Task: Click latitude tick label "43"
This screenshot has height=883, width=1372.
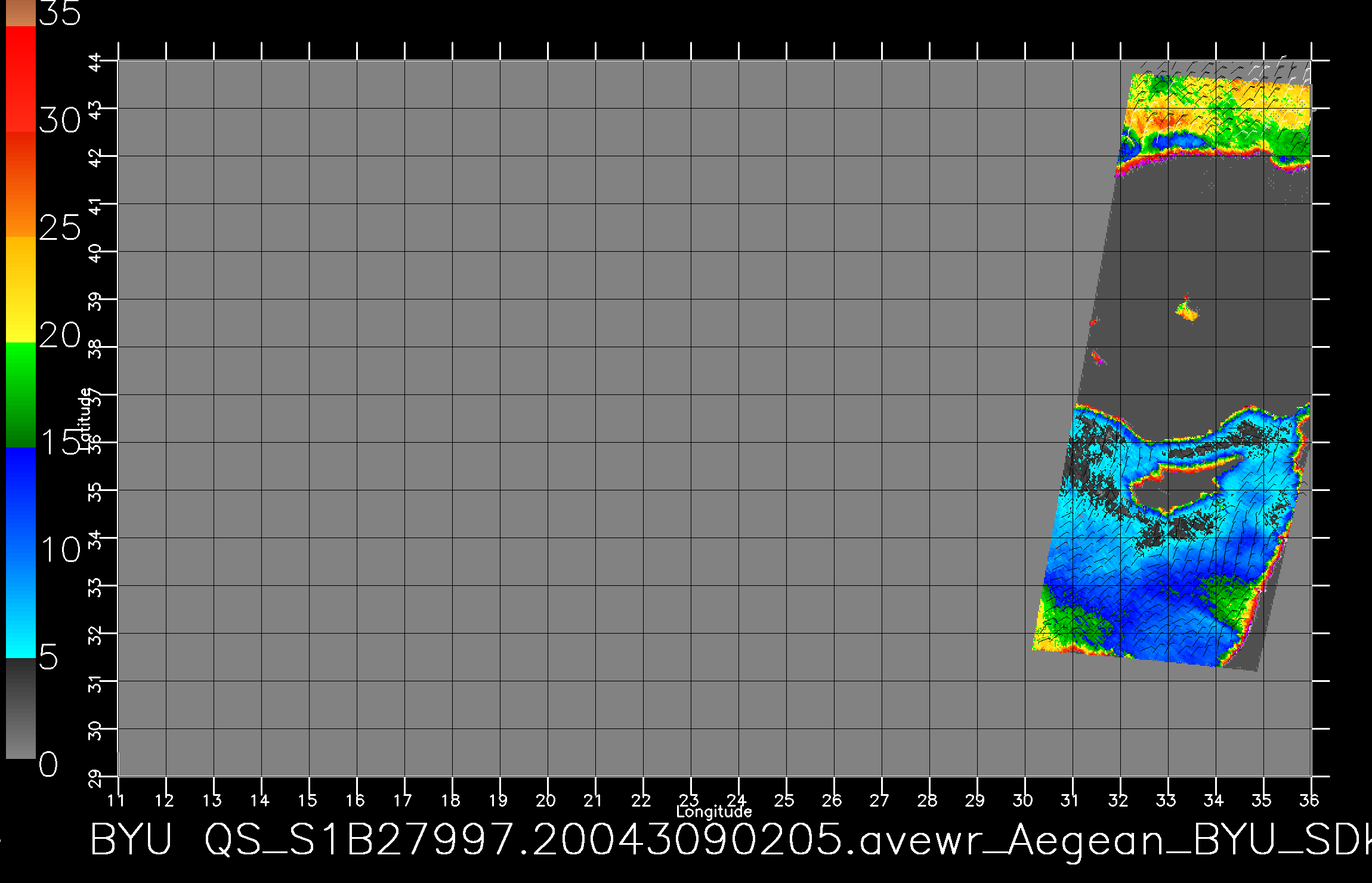Action: [96, 110]
